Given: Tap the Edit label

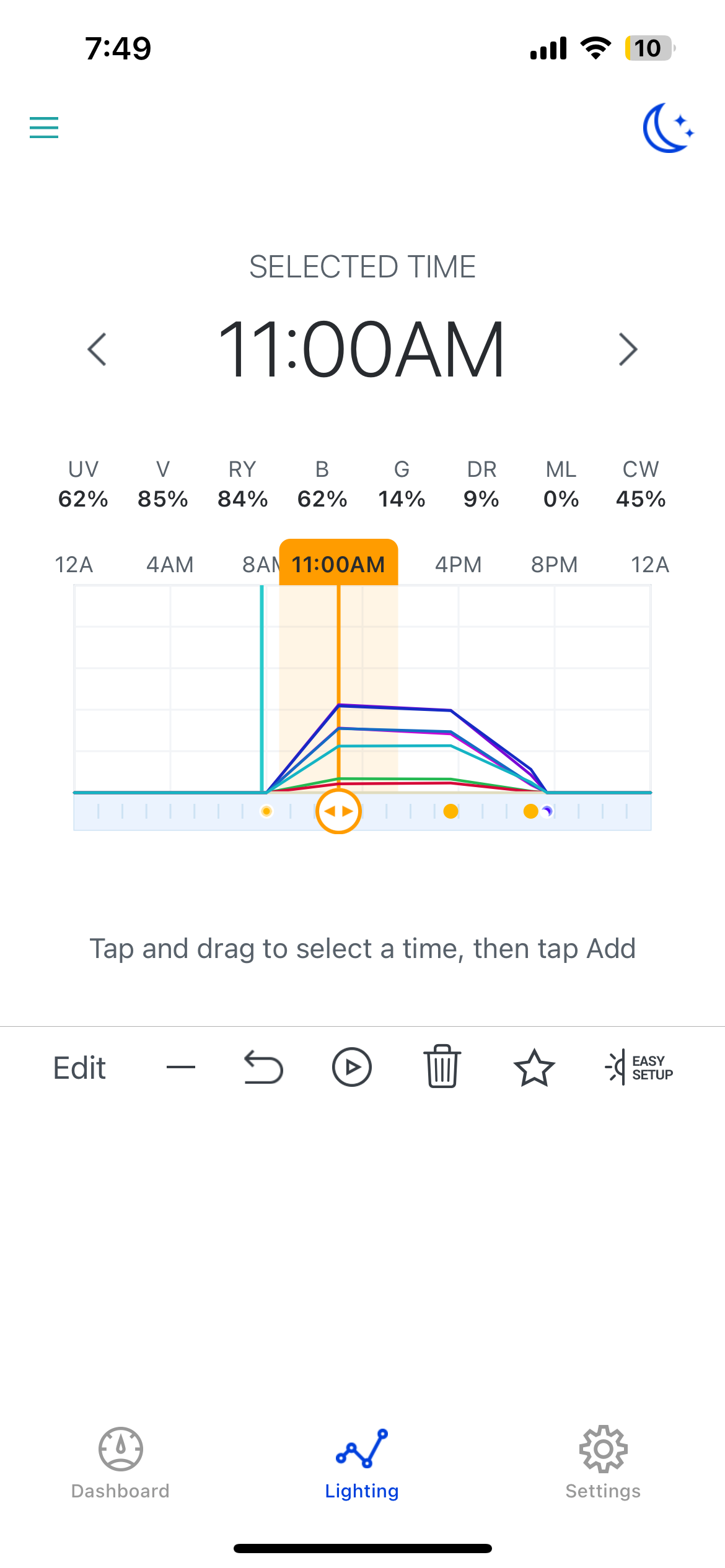Looking at the screenshot, I should 79,1068.
